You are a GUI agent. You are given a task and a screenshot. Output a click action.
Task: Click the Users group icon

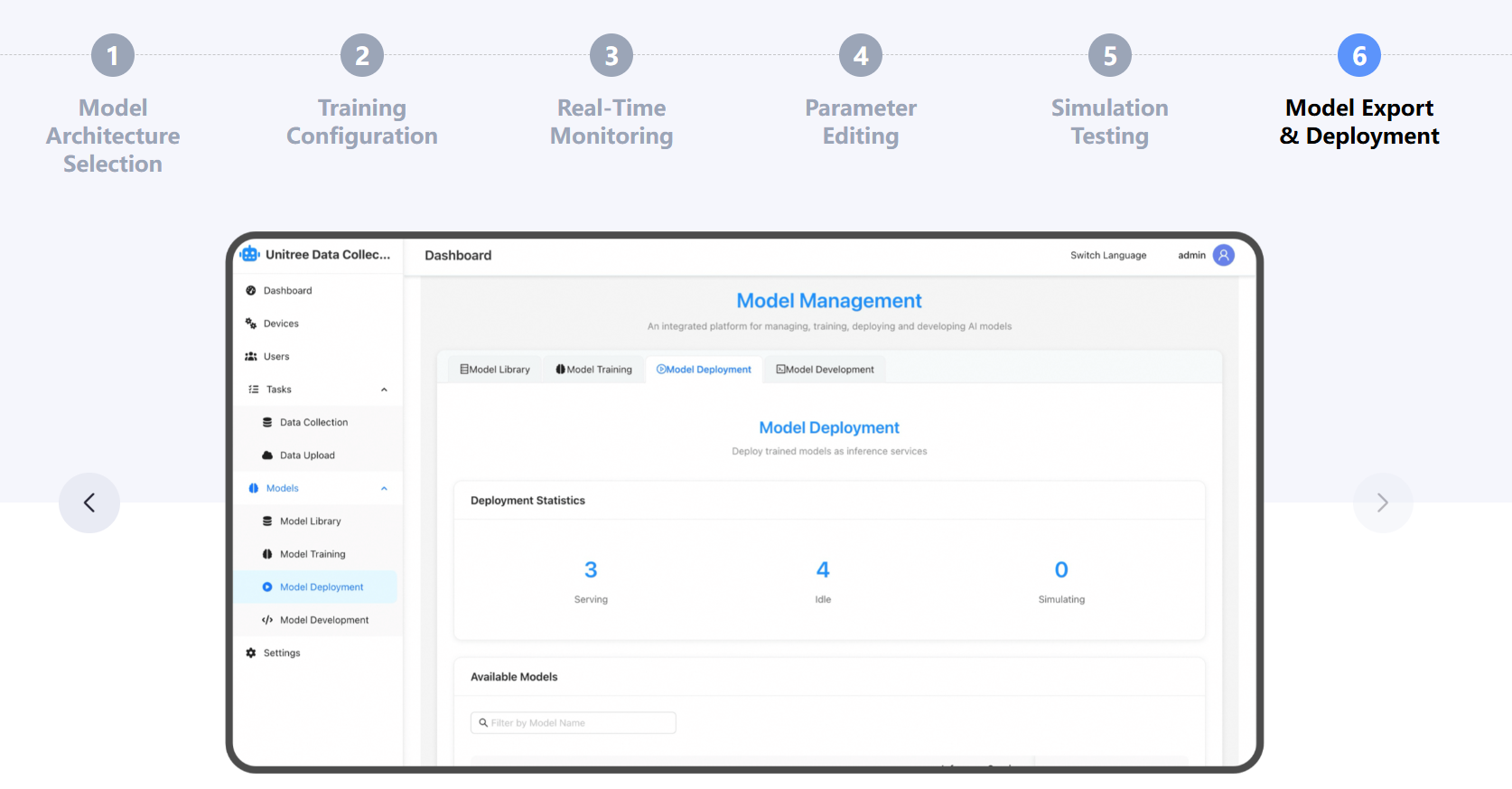[x=251, y=357]
